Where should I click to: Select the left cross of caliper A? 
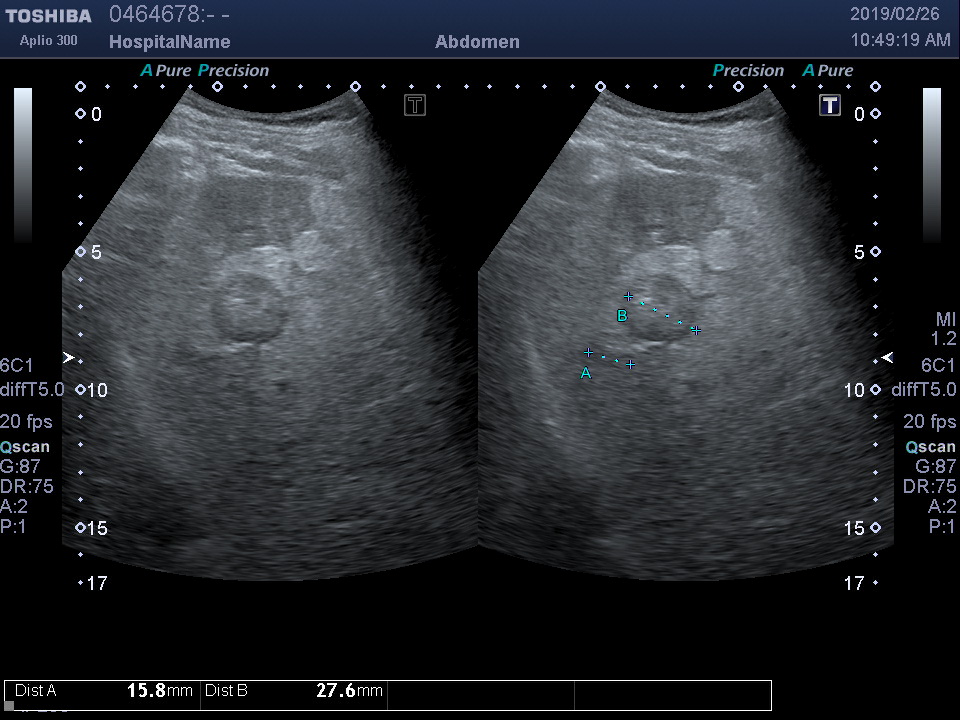[589, 352]
